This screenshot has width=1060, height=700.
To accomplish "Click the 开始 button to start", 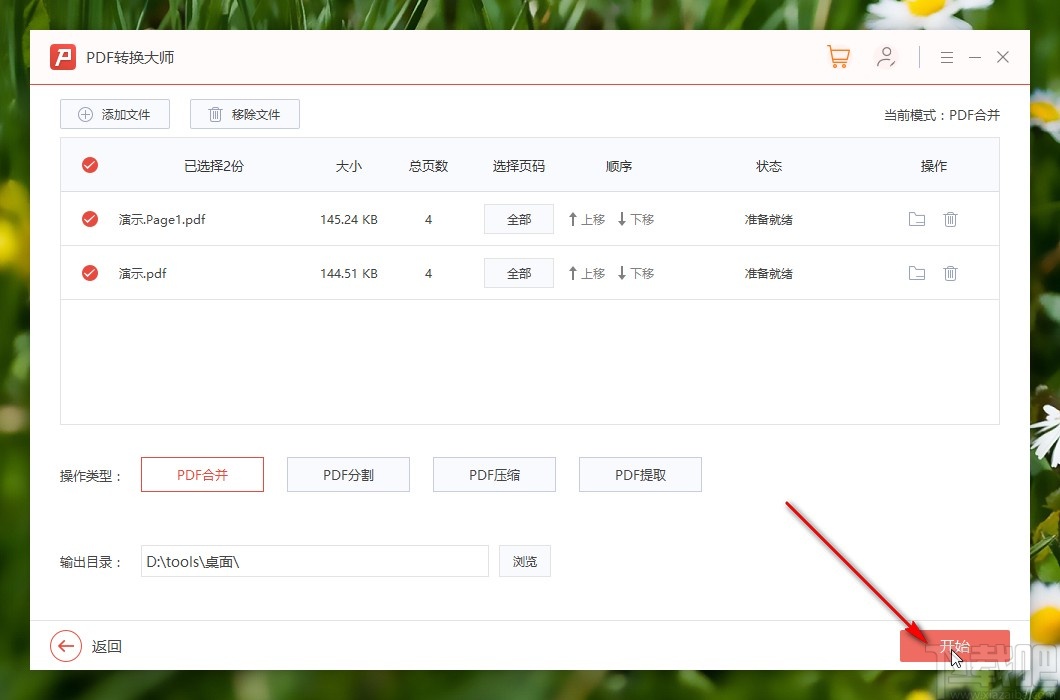I will [x=955, y=646].
